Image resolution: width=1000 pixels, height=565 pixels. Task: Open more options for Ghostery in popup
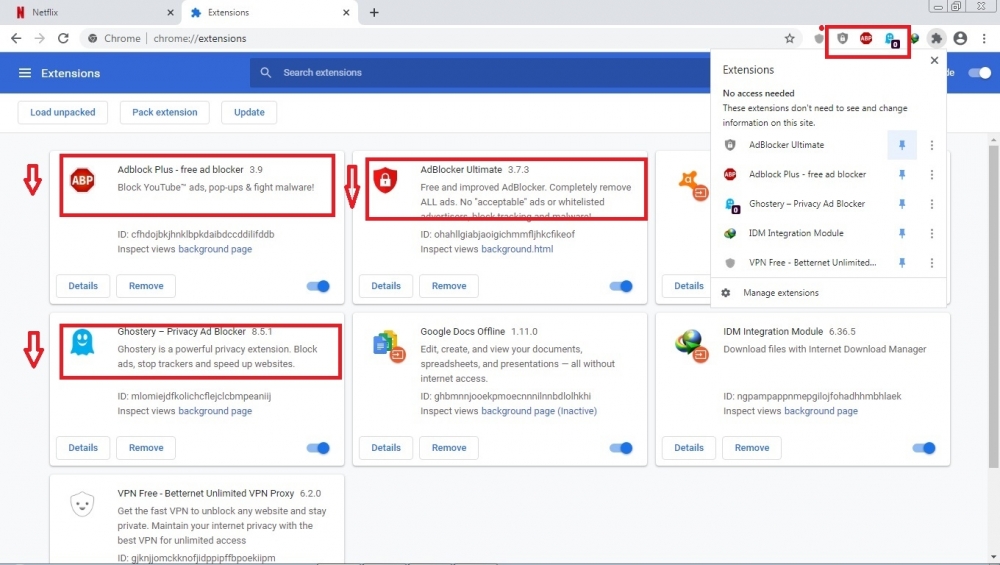(x=932, y=204)
